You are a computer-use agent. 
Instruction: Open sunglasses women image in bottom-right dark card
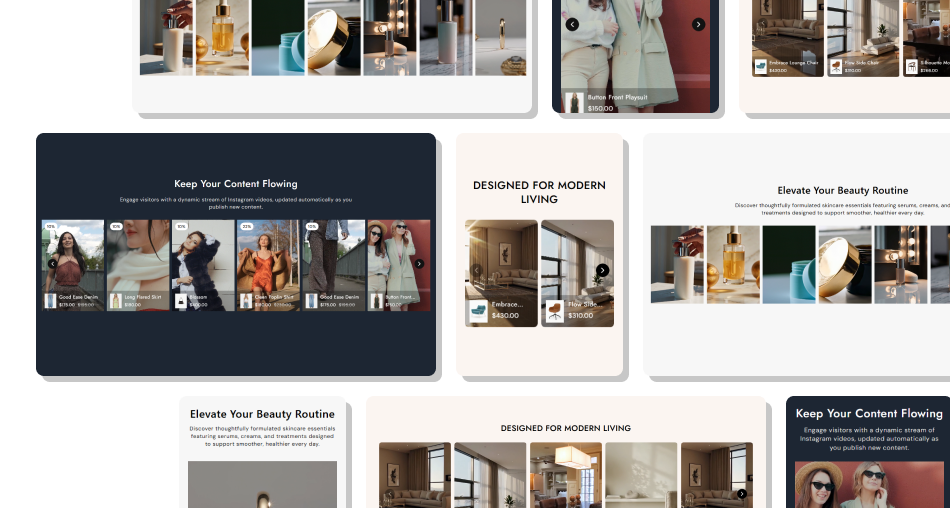pos(869,484)
